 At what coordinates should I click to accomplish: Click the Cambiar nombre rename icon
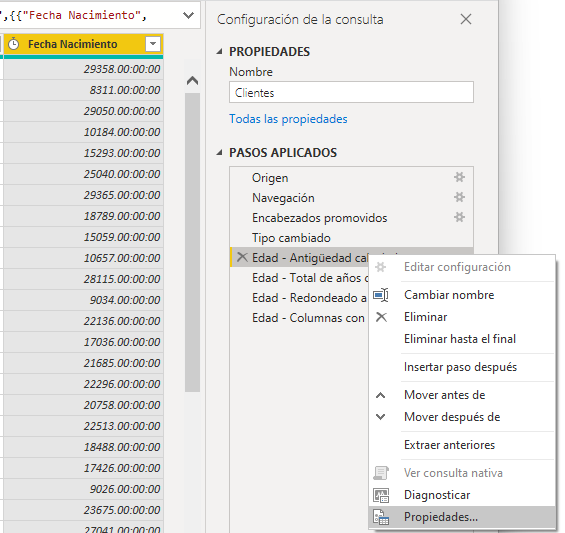click(381, 295)
